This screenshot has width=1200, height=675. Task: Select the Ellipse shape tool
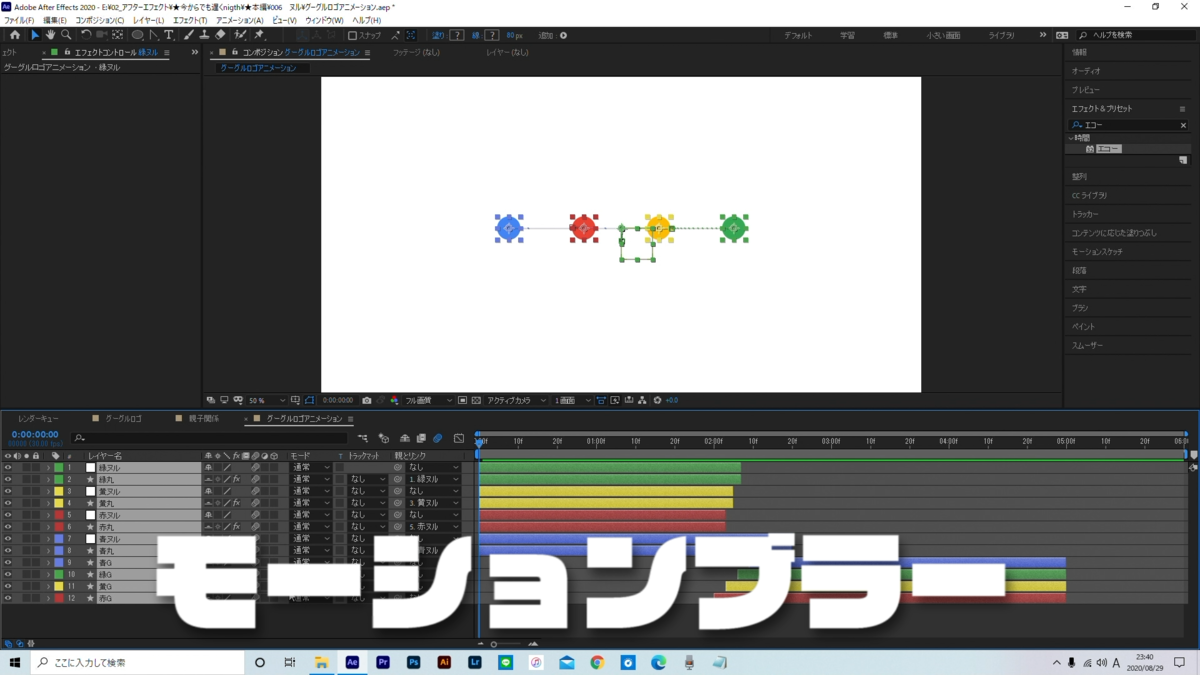click(138, 35)
